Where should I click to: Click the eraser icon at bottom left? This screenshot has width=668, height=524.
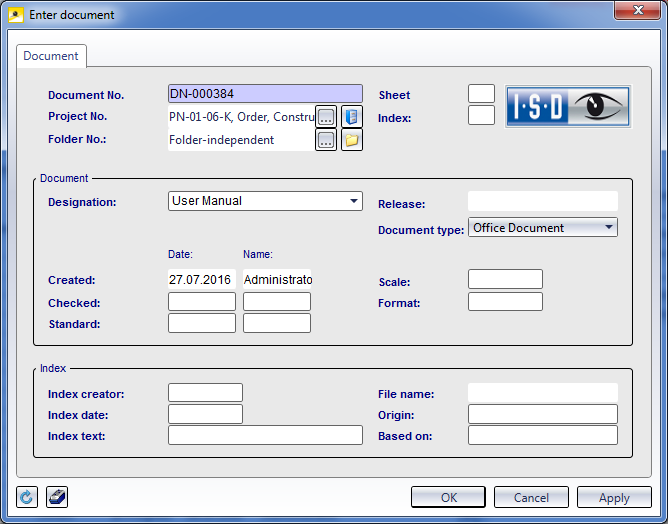pos(57,497)
